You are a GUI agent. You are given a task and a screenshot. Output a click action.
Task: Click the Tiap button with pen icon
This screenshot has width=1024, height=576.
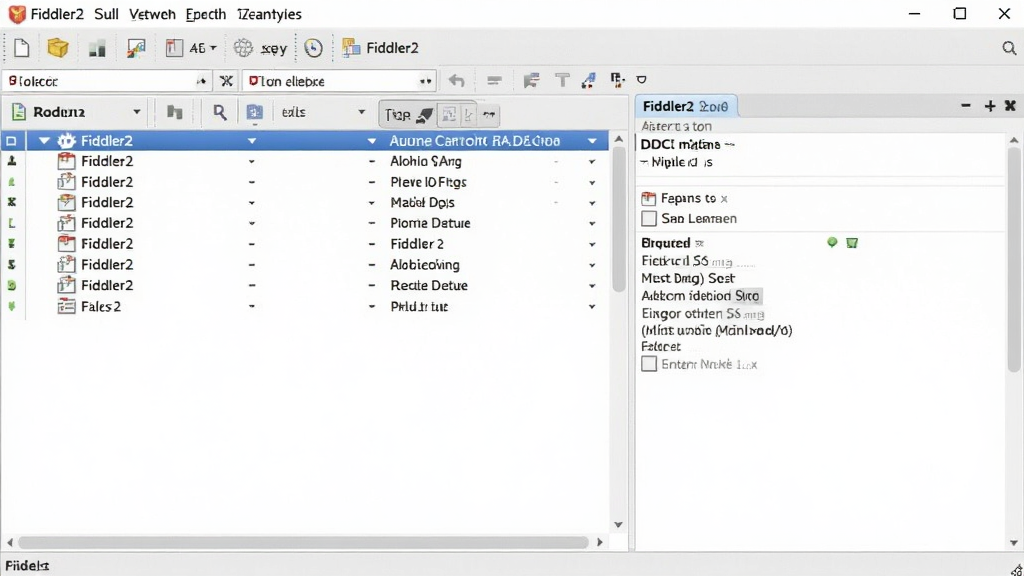[408, 115]
